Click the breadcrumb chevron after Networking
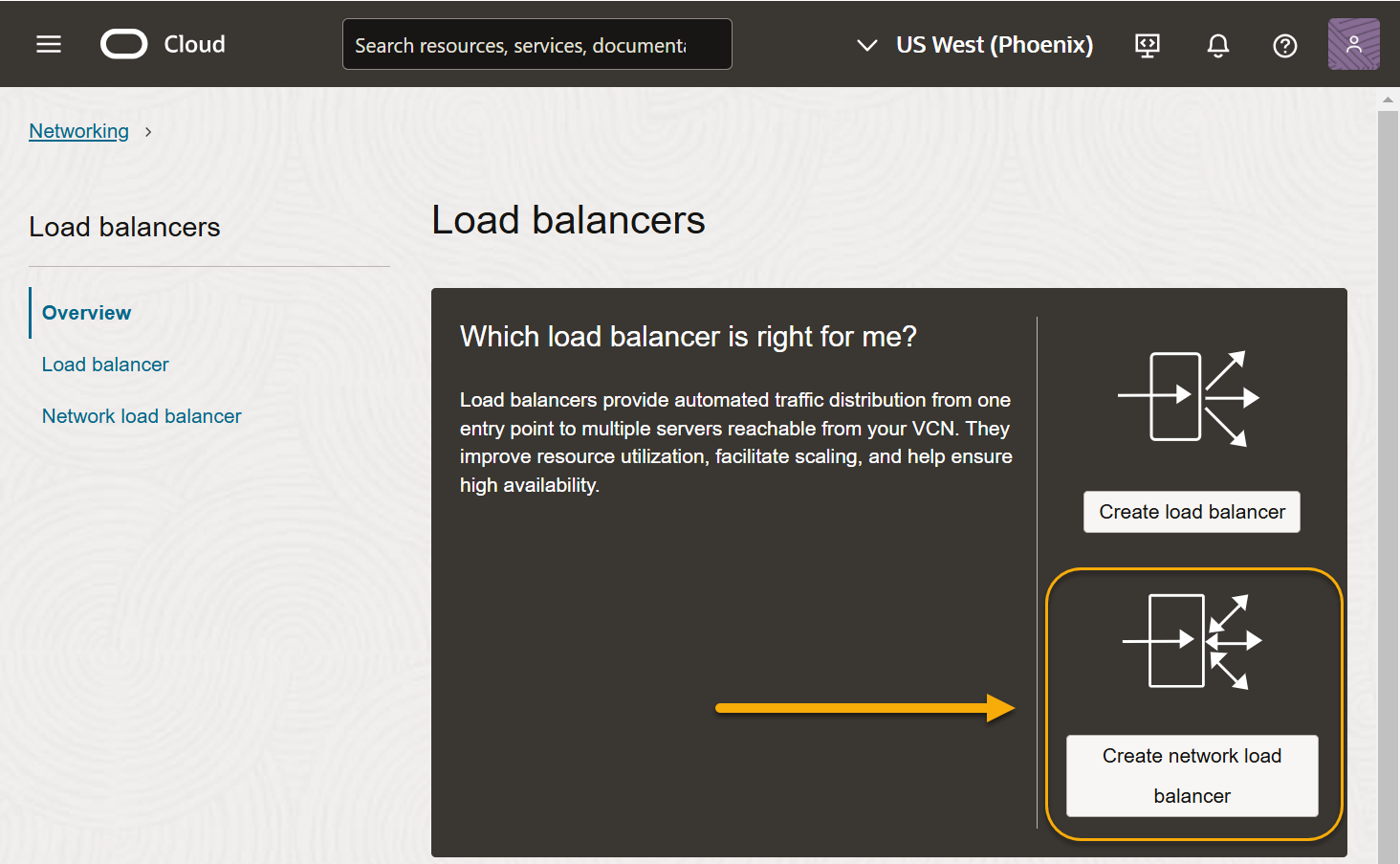Image resolution: width=1400 pixels, height=864 pixels. [148, 132]
